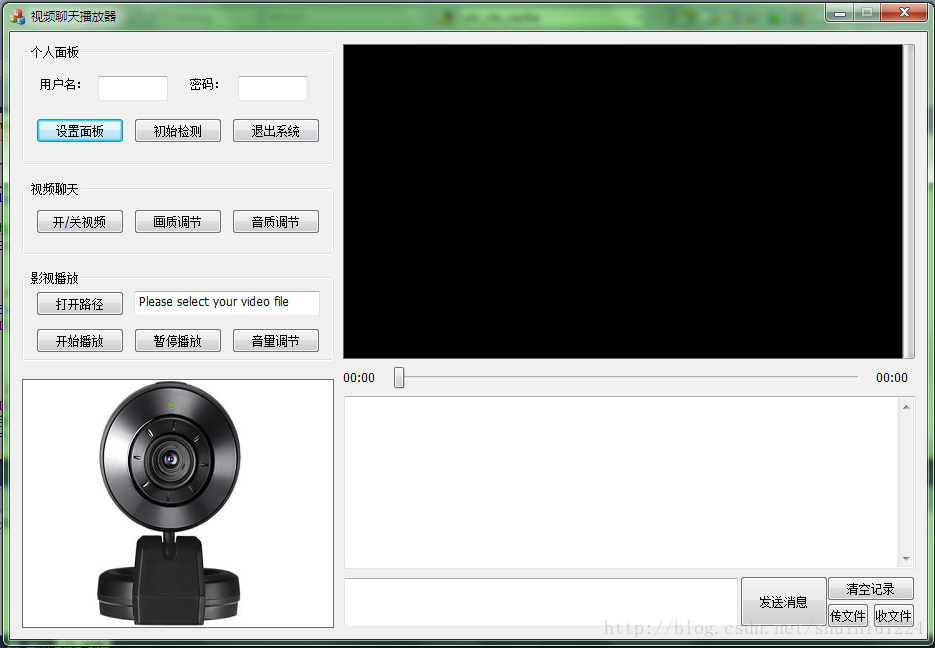Screen dimensions: 935x648
Task: Send a file with 传文件 button
Action: click(848, 615)
